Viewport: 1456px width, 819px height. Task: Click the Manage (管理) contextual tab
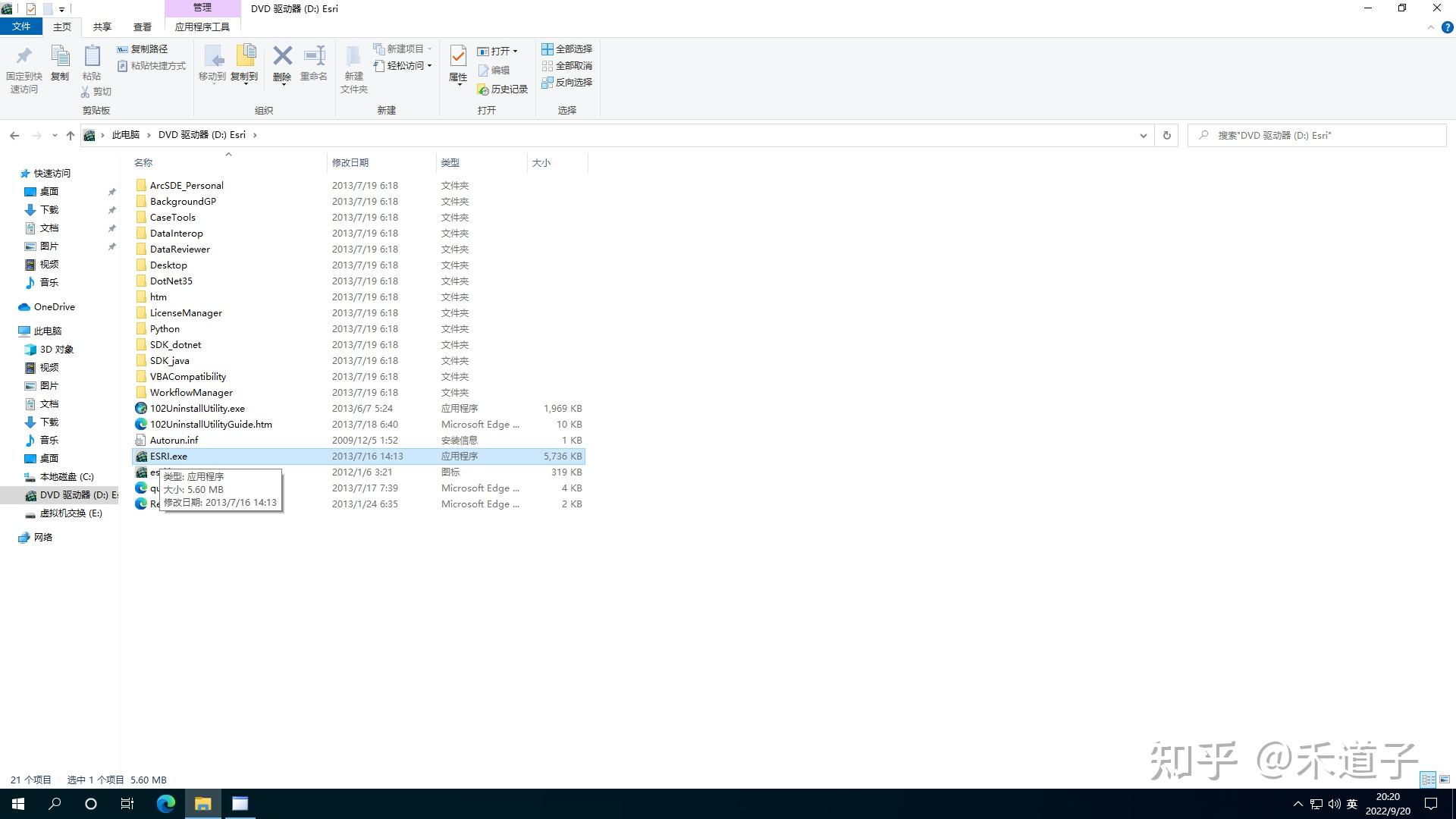click(x=202, y=8)
